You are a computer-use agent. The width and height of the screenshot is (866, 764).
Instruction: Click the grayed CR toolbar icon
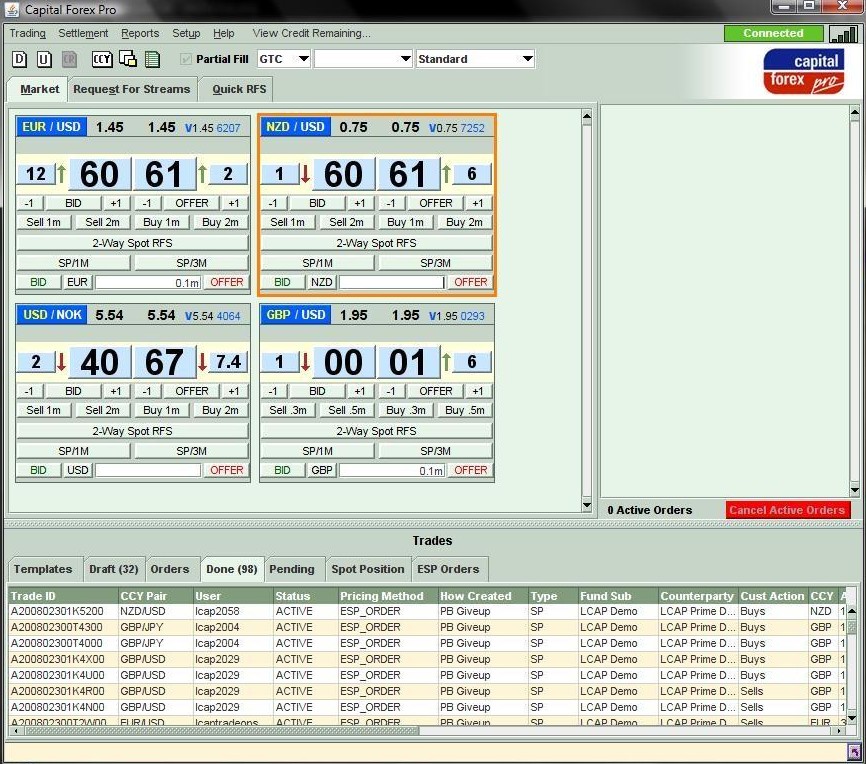[x=70, y=59]
